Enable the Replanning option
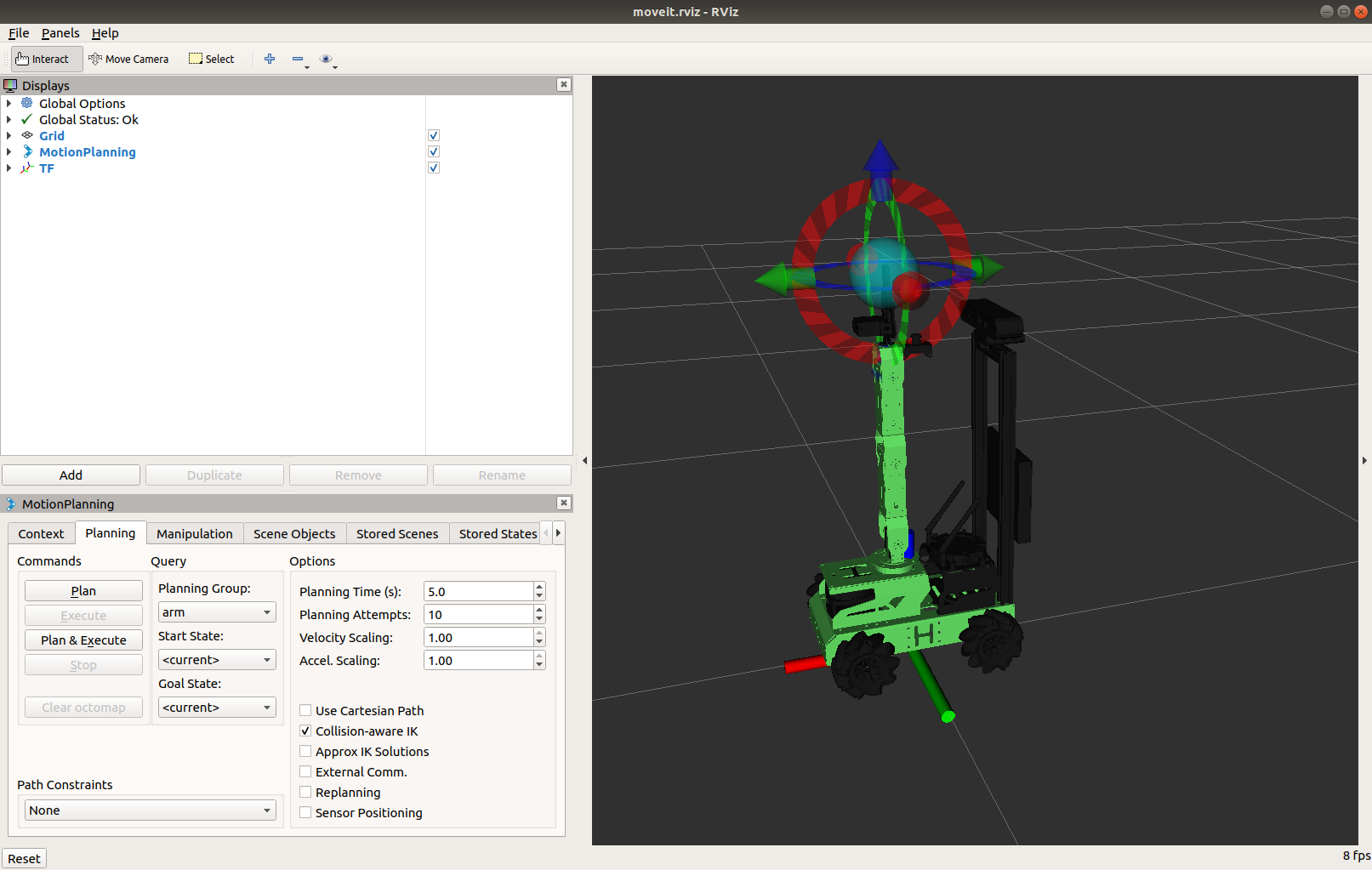The image size is (1372, 870). tap(305, 792)
